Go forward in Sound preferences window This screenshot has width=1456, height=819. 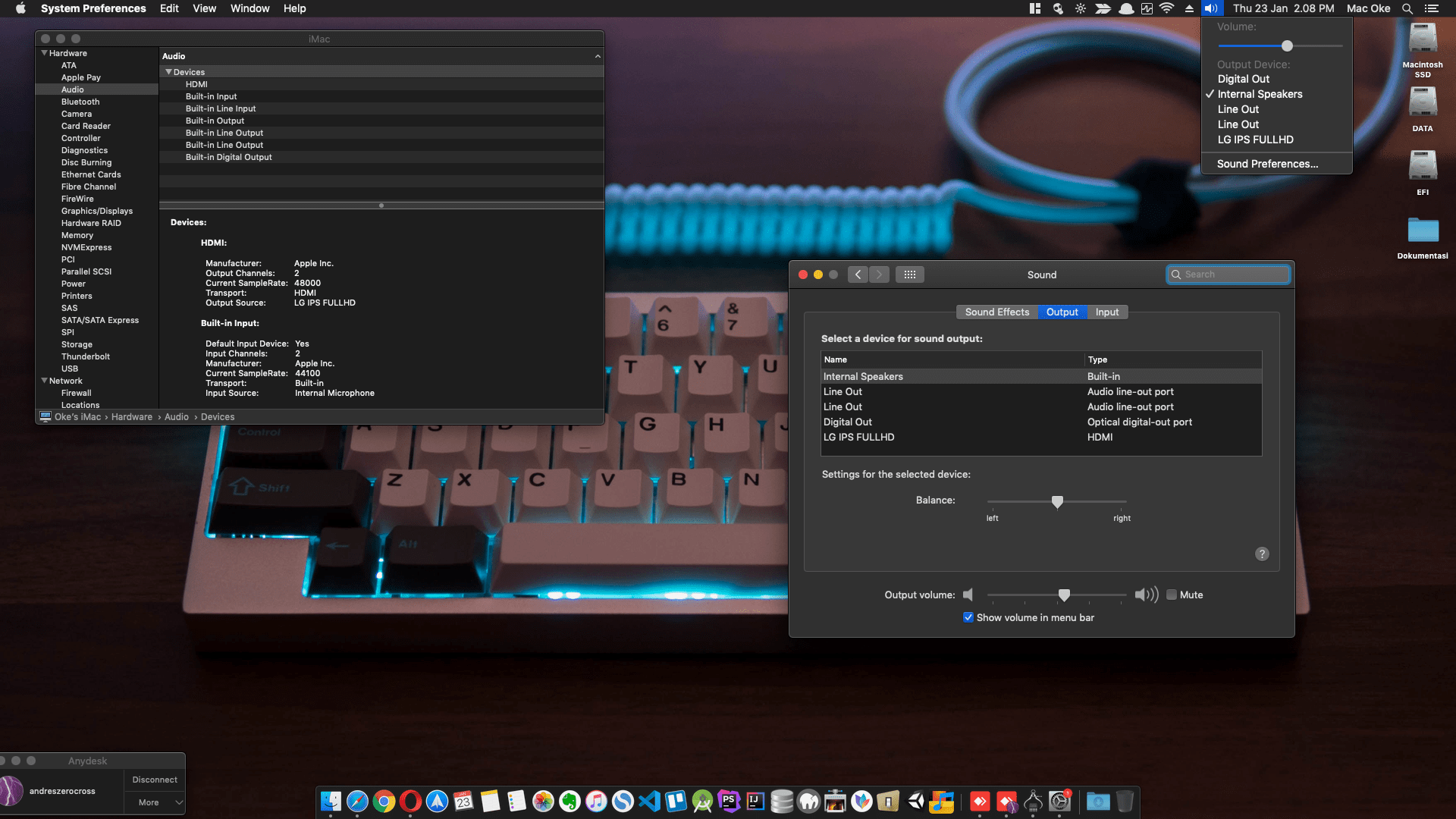(x=879, y=275)
